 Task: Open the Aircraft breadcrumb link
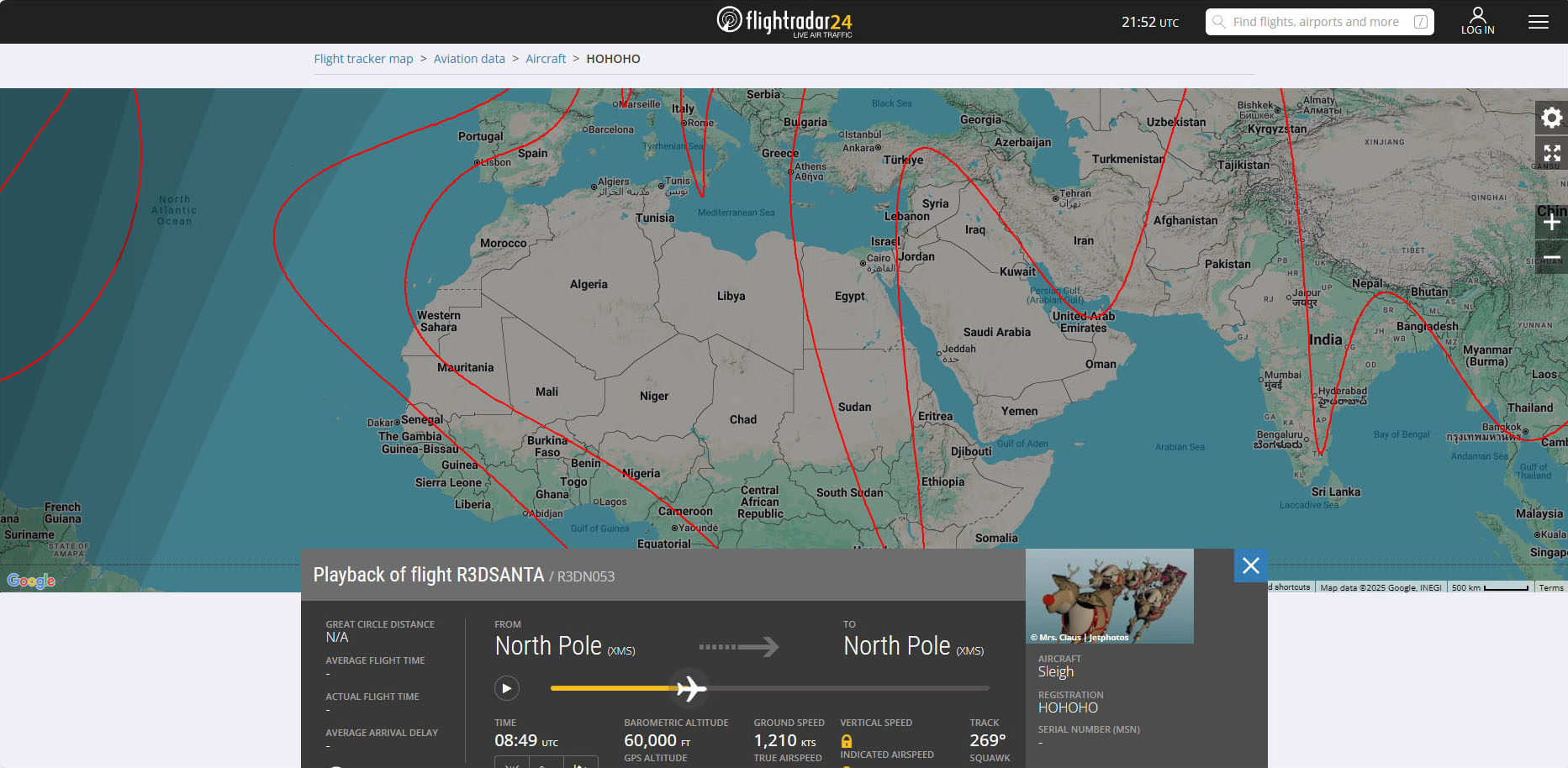(x=546, y=59)
